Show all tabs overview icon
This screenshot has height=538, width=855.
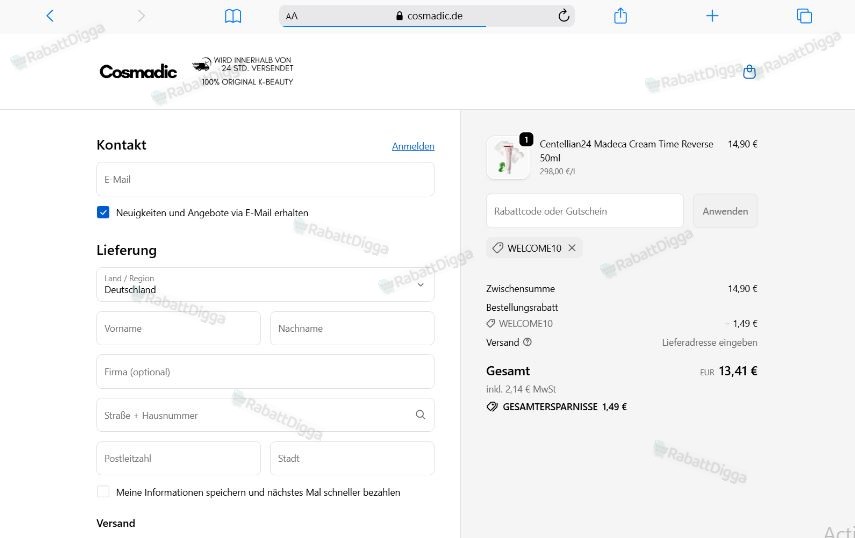click(804, 16)
